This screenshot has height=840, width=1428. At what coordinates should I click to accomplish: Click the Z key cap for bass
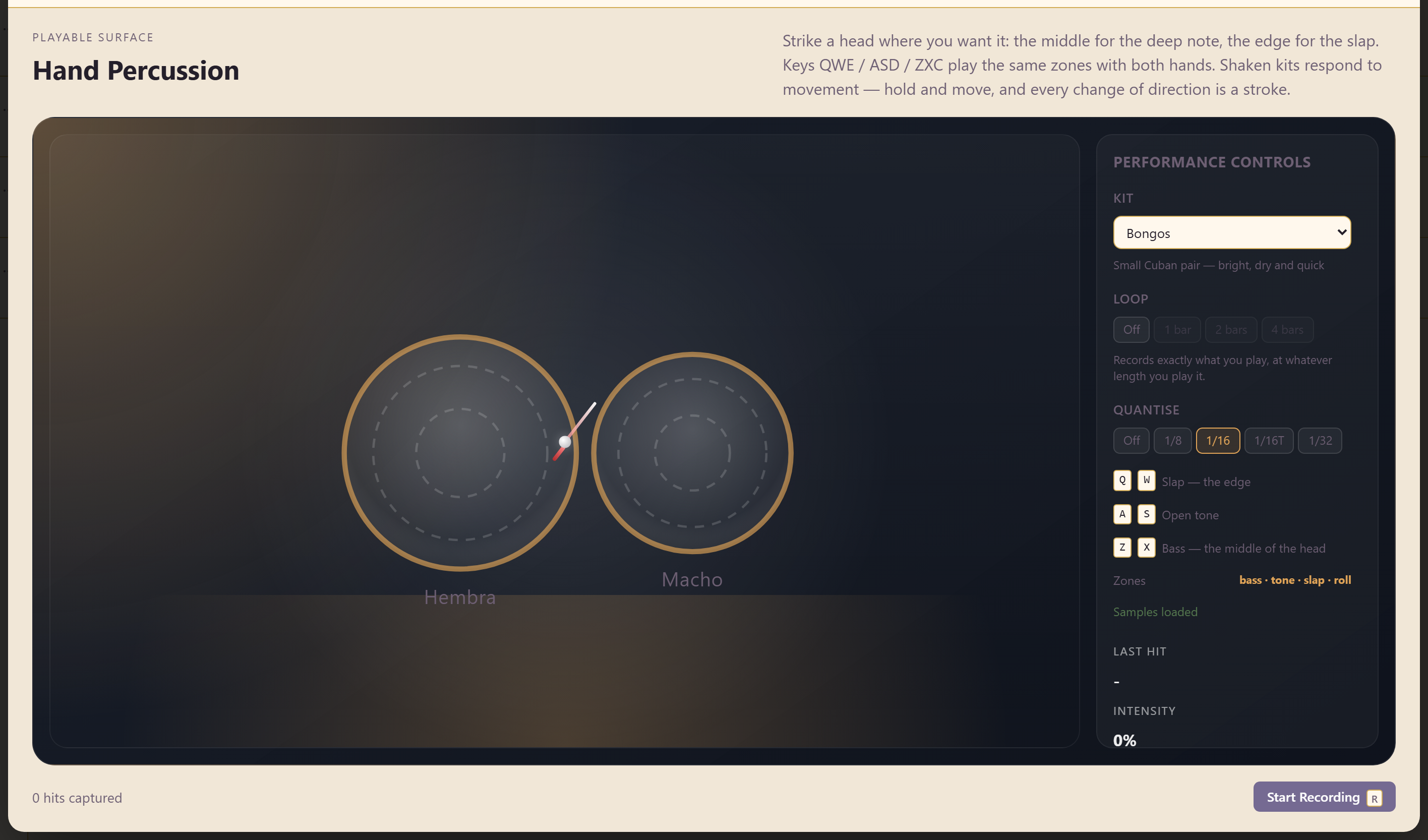pyautogui.click(x=1121, y=548)
